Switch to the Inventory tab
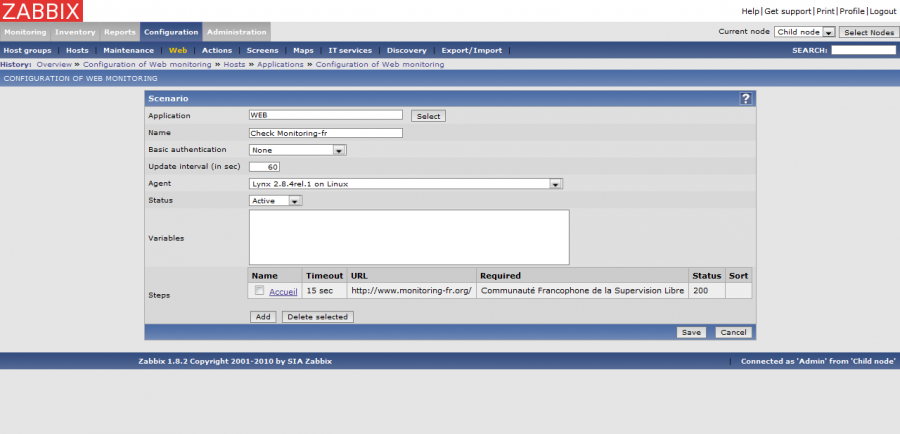900x434 pixels. (75, 32)
